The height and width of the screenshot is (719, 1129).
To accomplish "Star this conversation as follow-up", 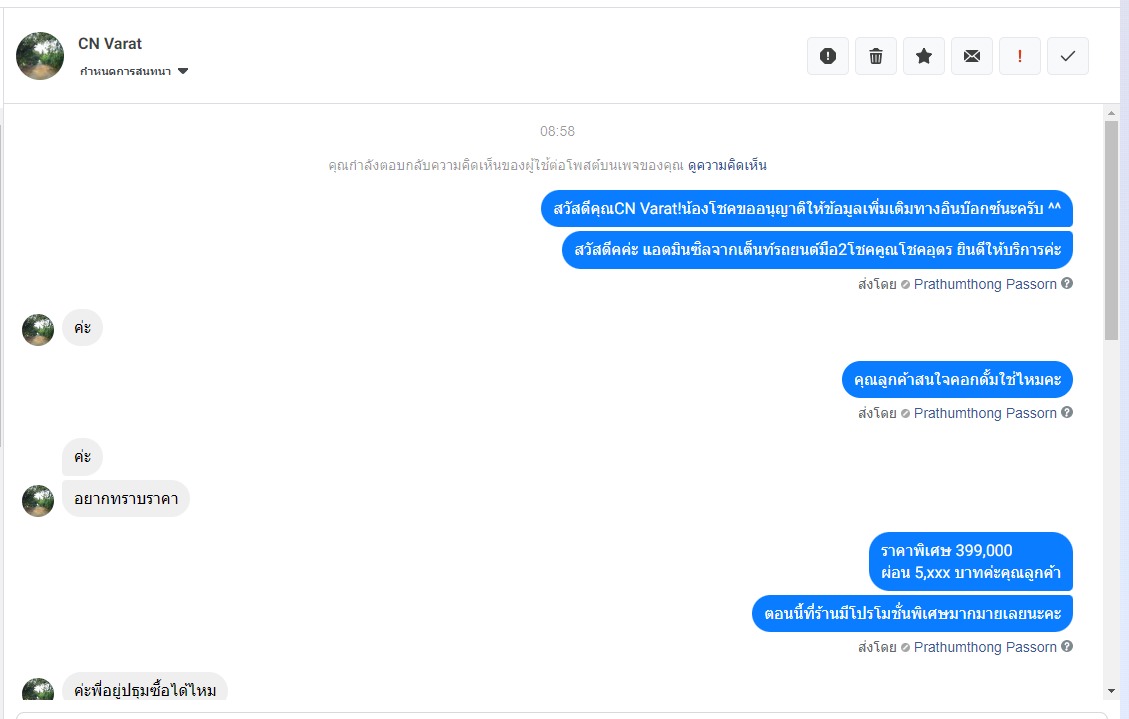I will point(924,56).
